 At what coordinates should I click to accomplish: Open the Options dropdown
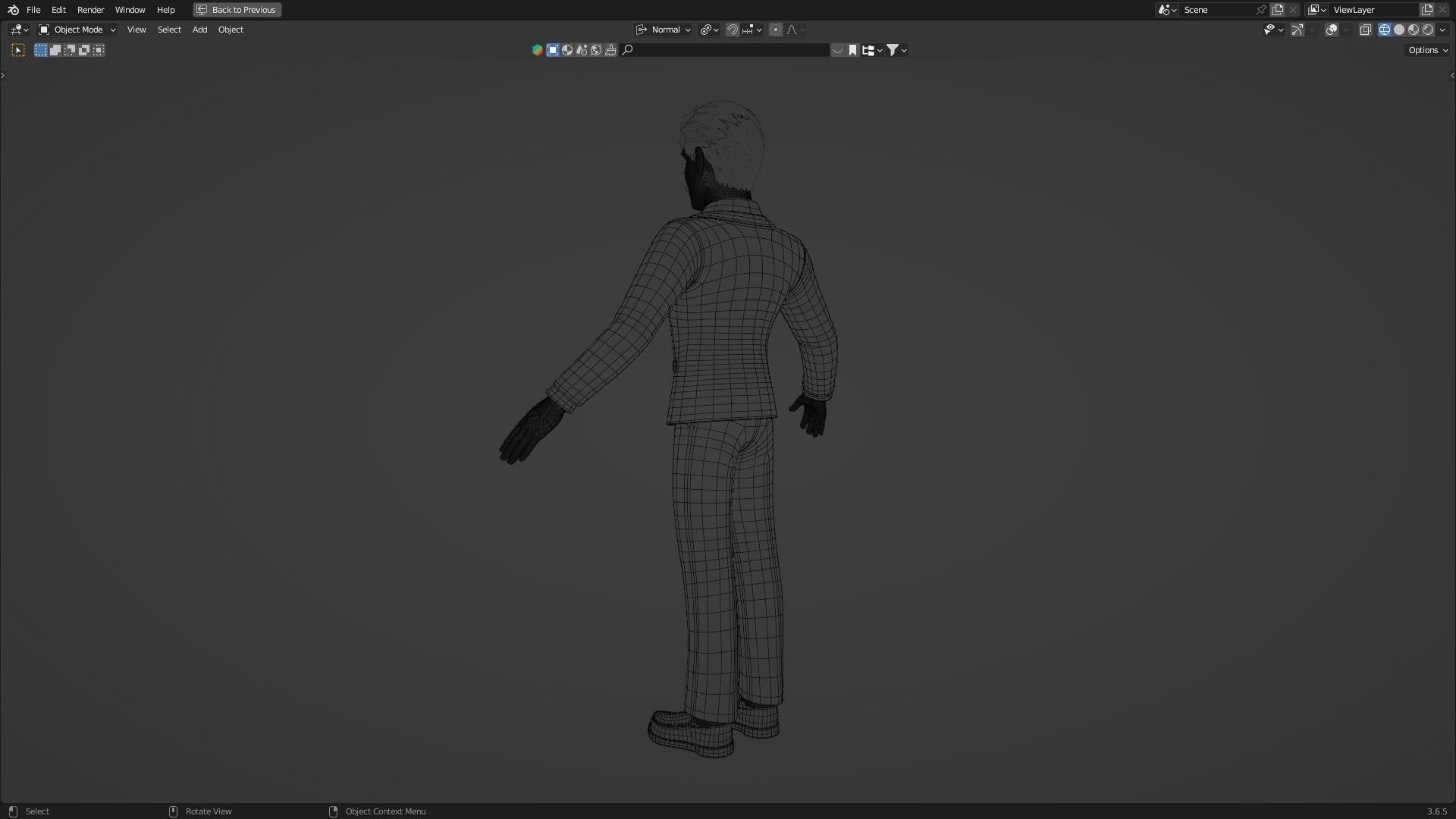click(x=1427, y=50)
